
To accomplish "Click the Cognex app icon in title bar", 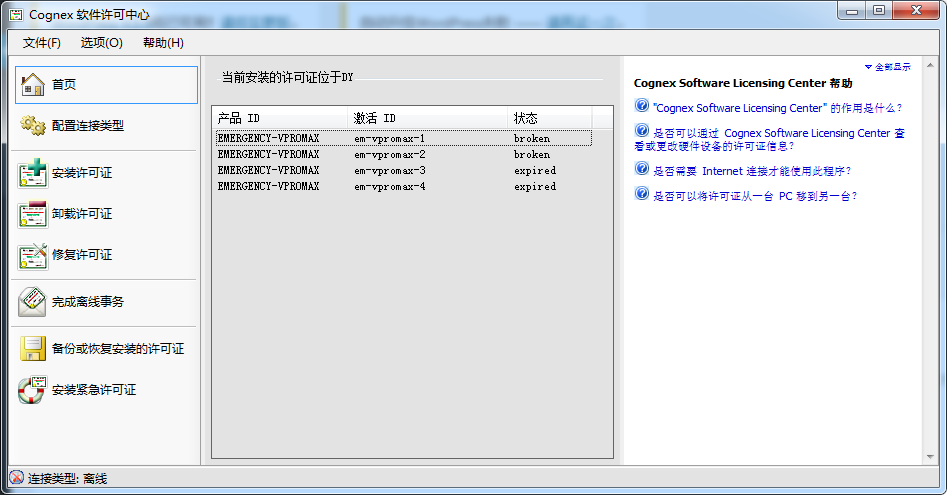I will [x=16, y=14].
